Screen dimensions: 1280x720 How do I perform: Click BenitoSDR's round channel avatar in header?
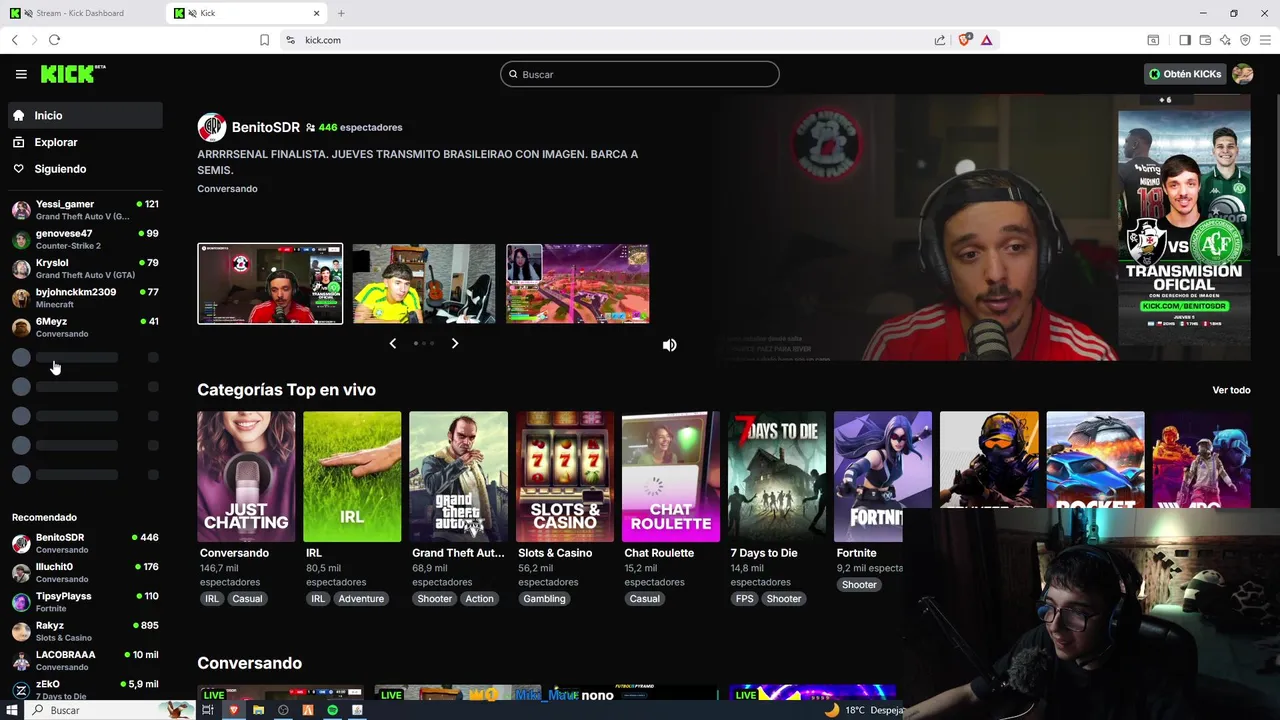click(x=212, y=127)
